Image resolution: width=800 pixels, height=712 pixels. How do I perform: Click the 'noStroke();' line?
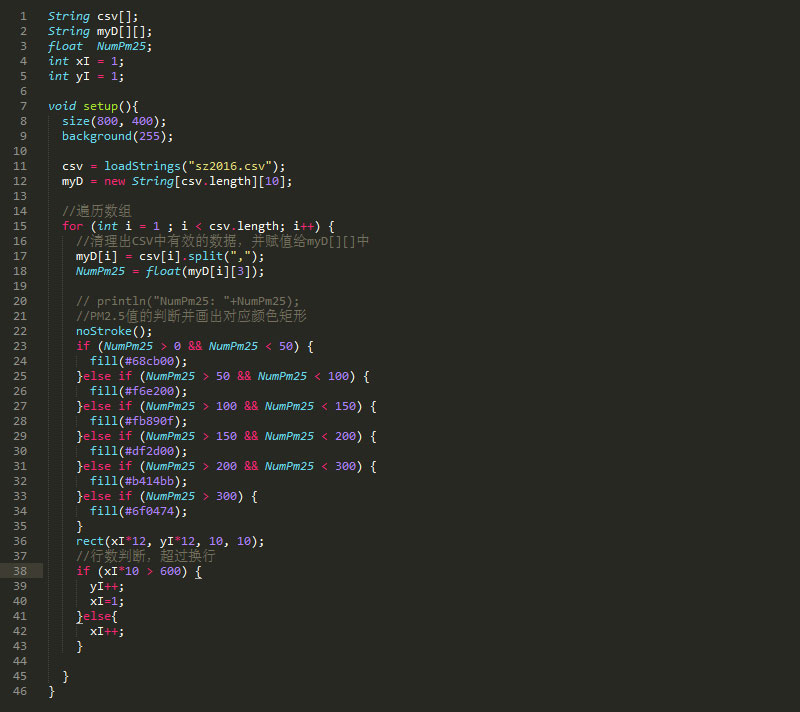pyautogui.click(x=114, y=331)
